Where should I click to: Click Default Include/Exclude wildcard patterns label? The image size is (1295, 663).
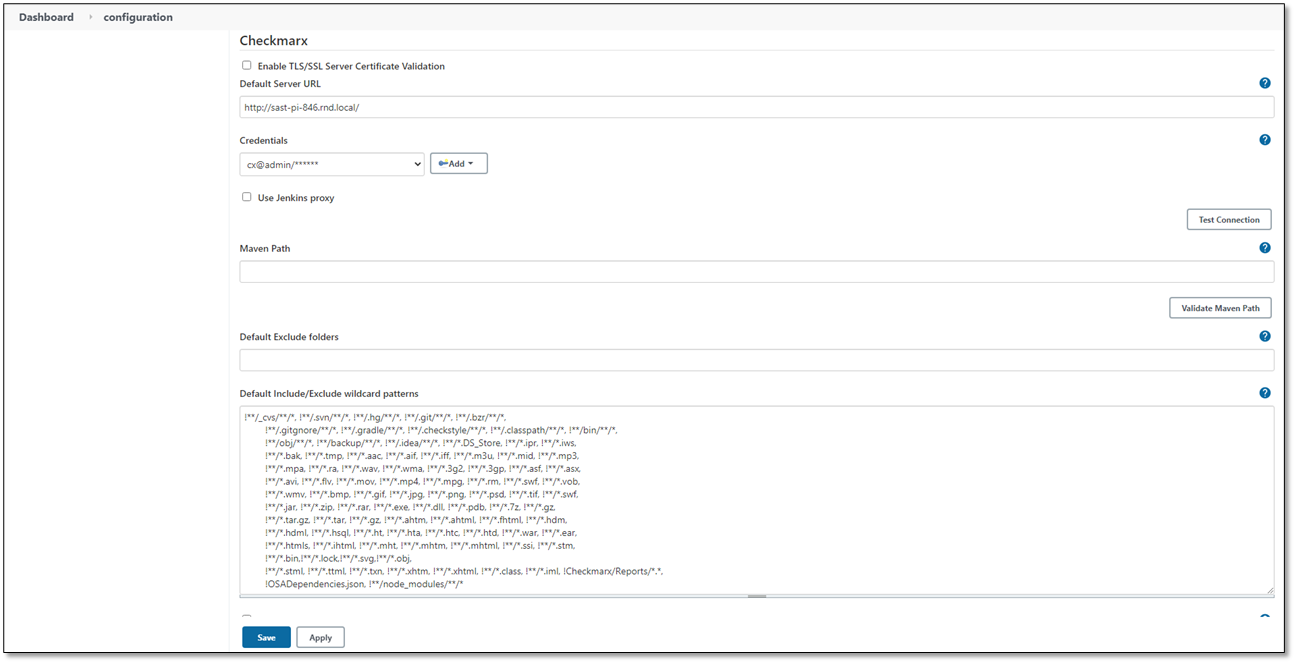point(329,393)
